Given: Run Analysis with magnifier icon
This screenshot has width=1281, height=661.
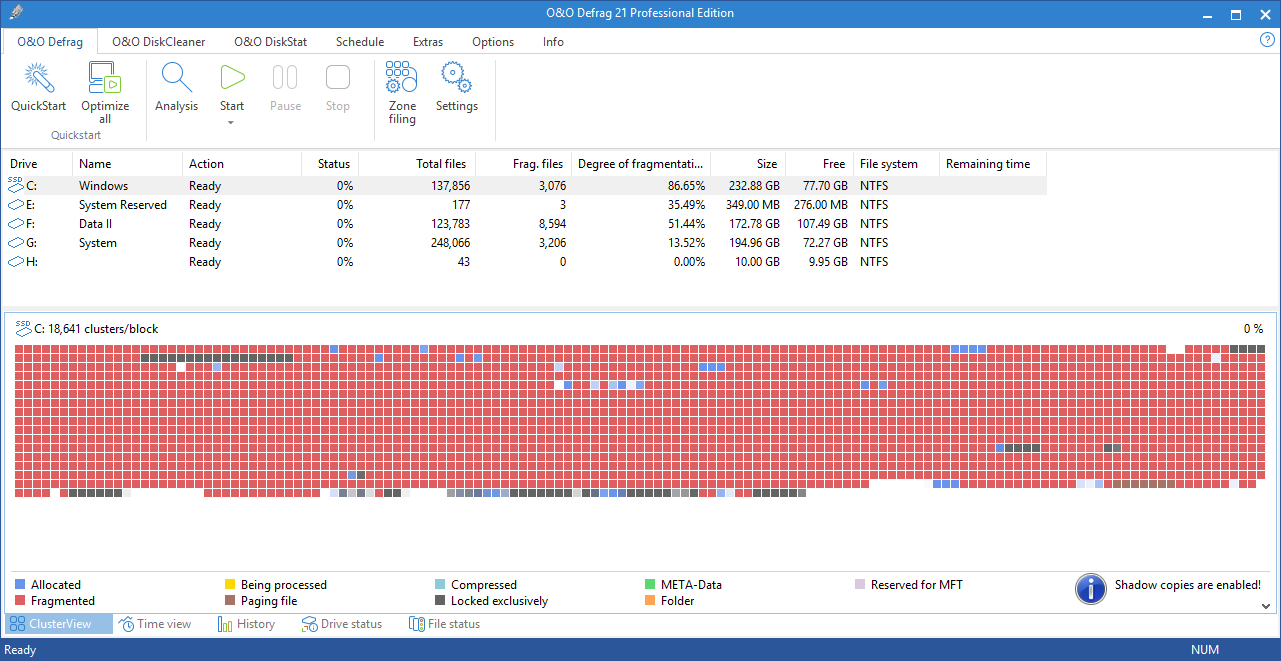Looking at the screenshot, I should coord(176,77).
